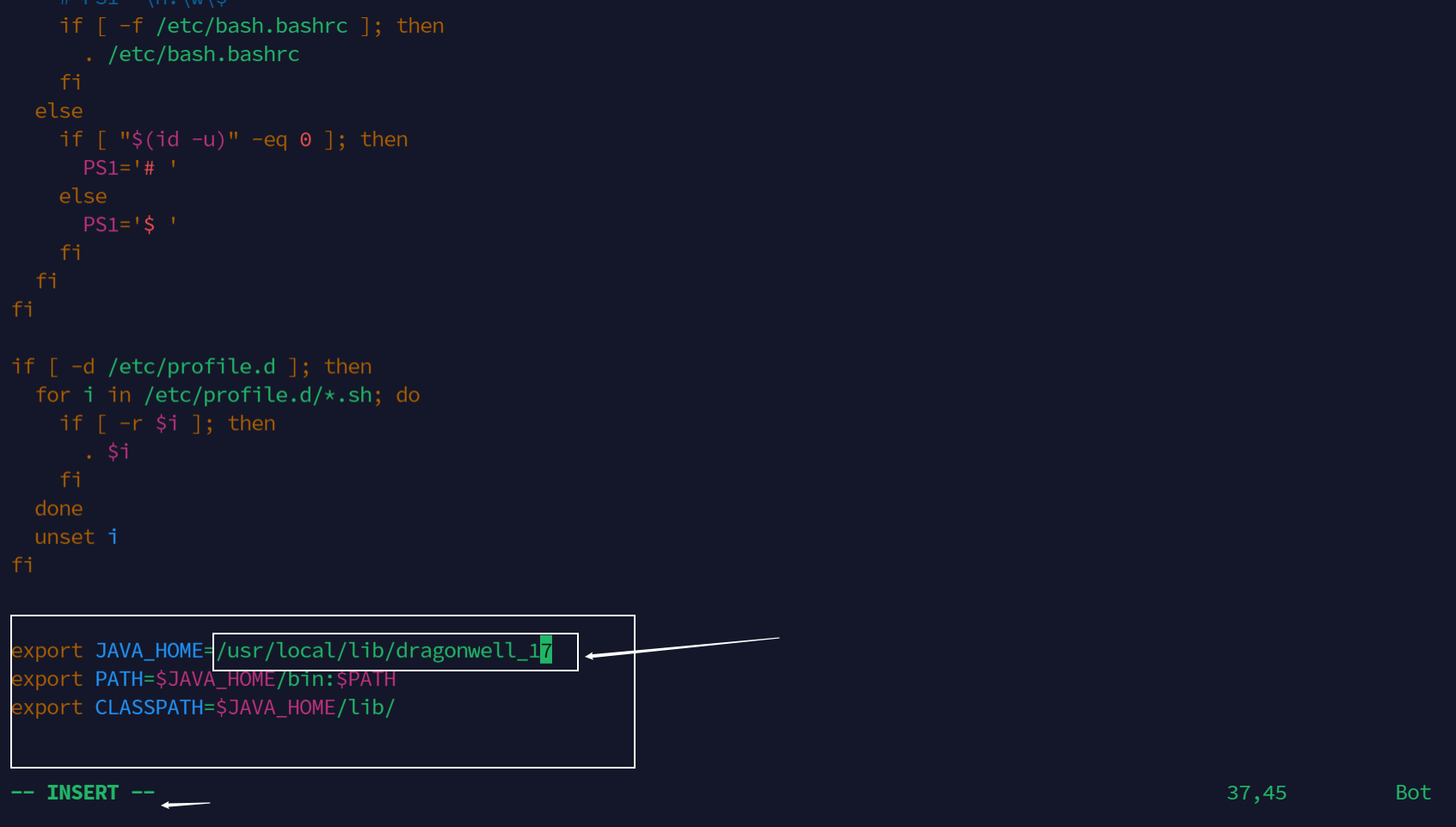Image resolution: width=1456 pixels, height=827 pixels.
Task: Place cursor on CLASSPATH variable name
Action: pos(149,708)
